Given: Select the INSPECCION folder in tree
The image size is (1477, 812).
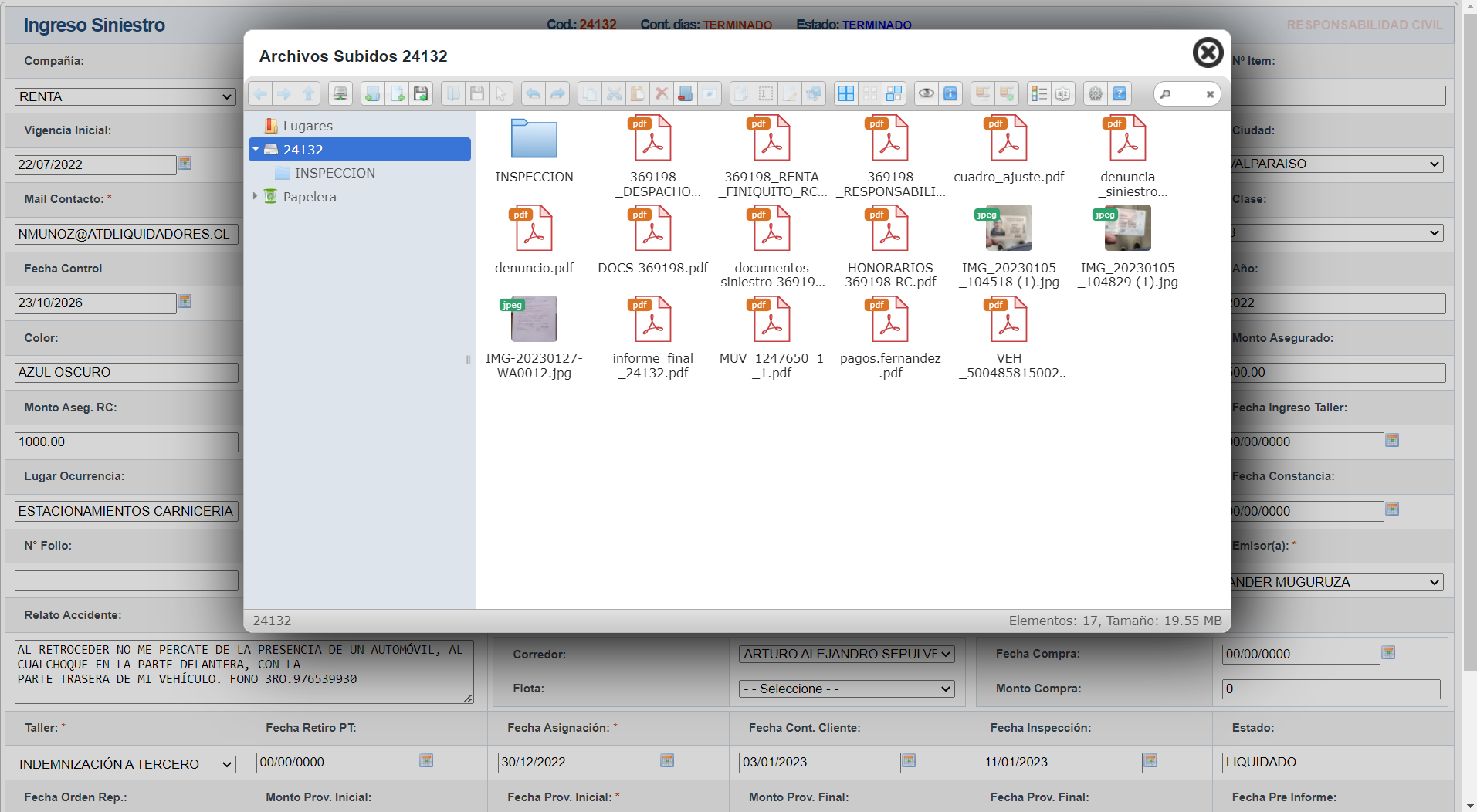Looking at the screenshot, I should 334,173.
